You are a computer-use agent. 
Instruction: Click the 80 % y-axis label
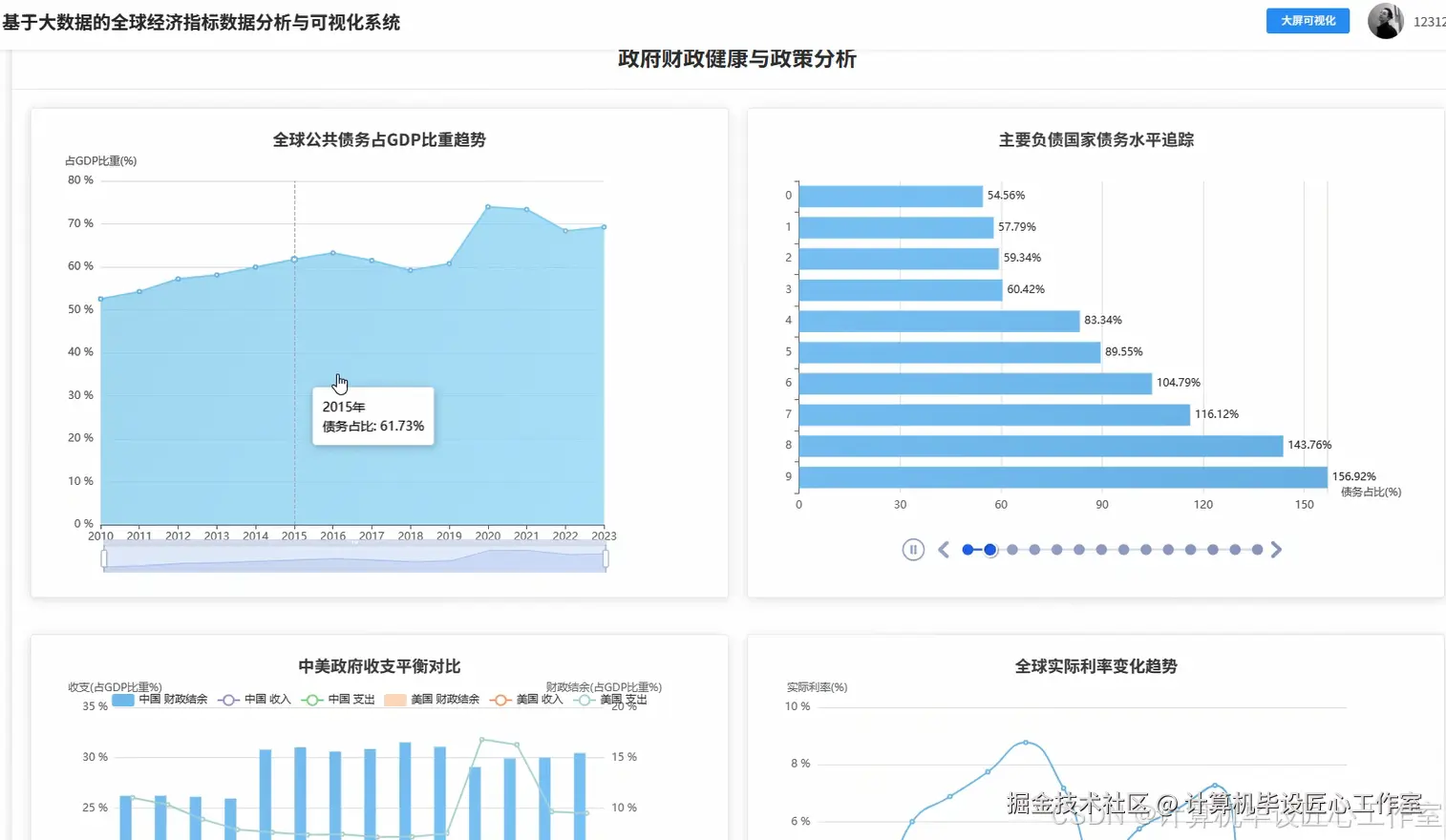80,180
